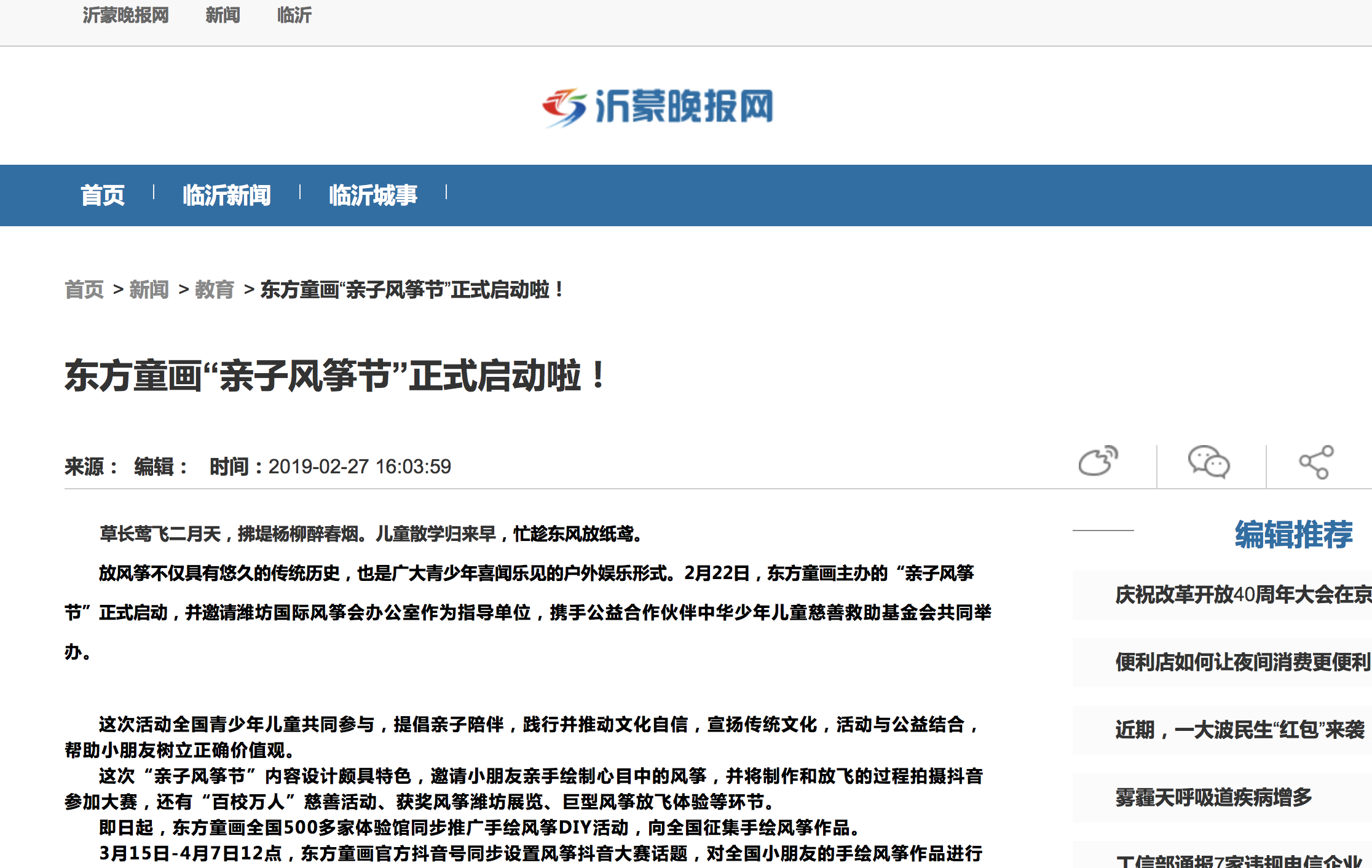Open article 雾霾天呼吸道疾病增多
1372x868 pixels.
[1213, 797]
